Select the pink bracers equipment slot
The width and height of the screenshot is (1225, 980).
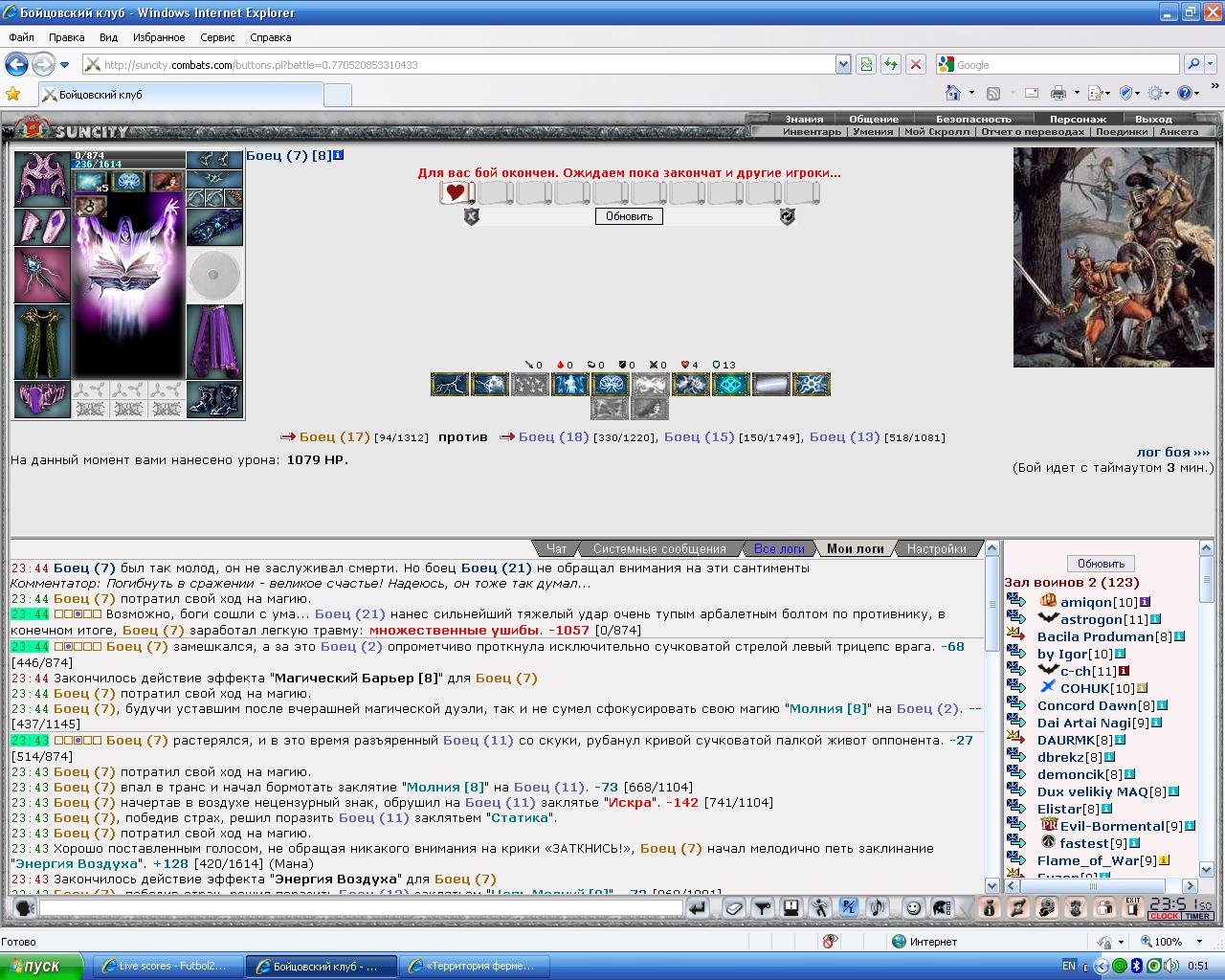41,227
